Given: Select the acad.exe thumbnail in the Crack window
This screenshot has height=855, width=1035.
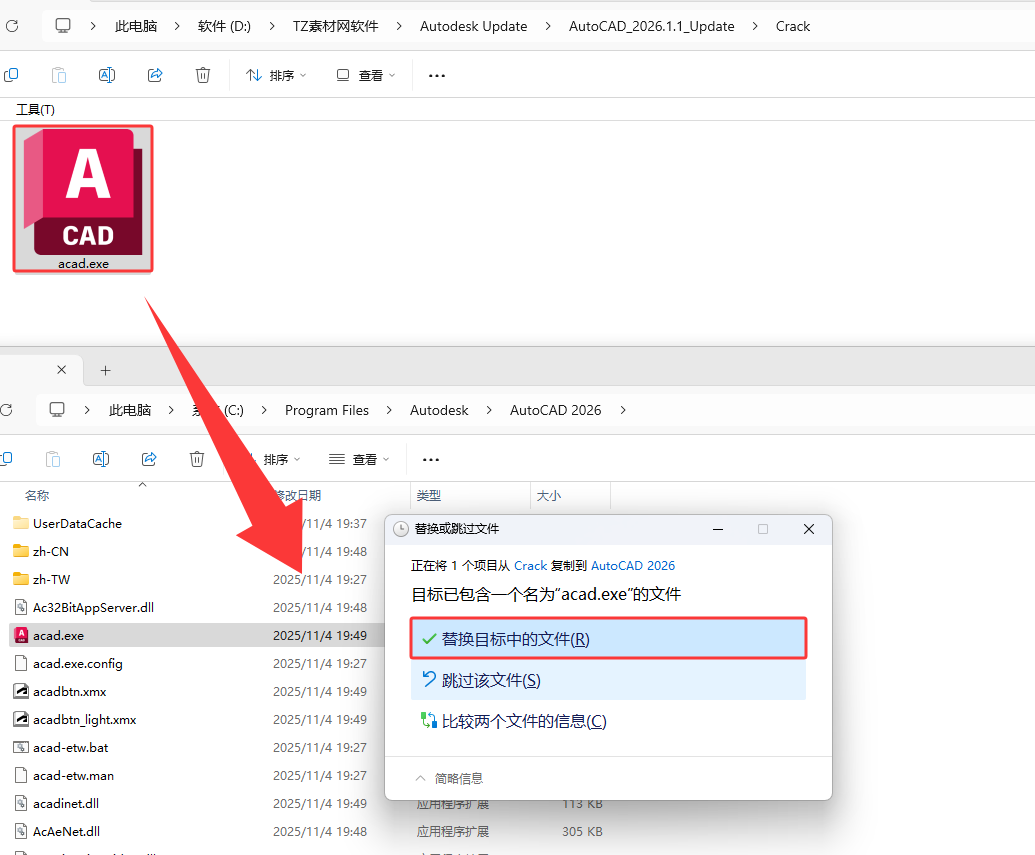Looking at the screenshot, I should point(83,198).
